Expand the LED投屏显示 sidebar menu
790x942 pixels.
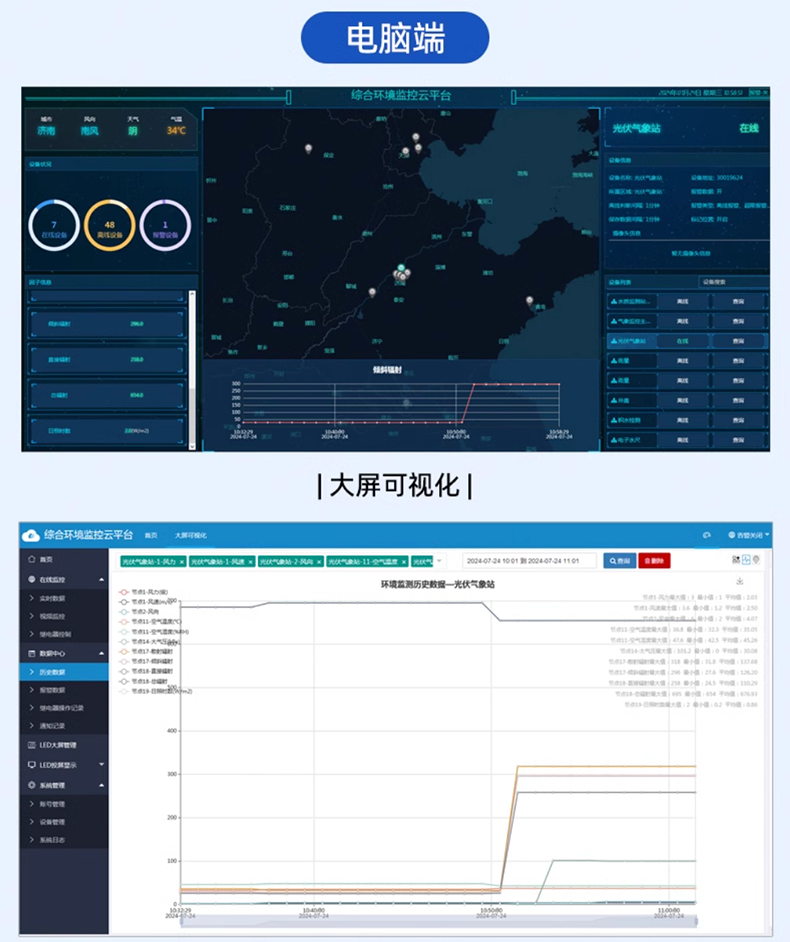coord(101,765)
